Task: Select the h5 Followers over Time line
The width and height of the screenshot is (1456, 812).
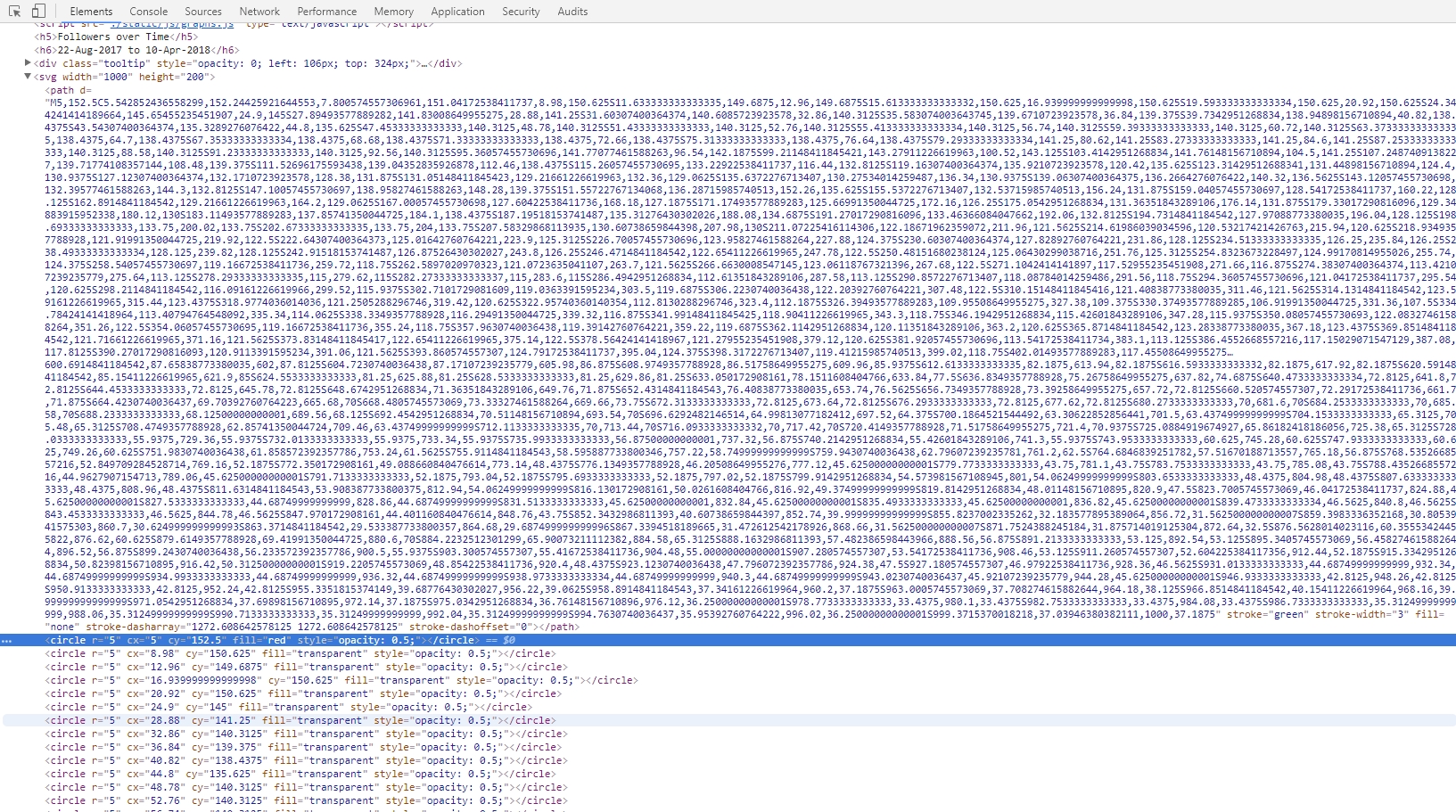Action: tap(117, 37)
